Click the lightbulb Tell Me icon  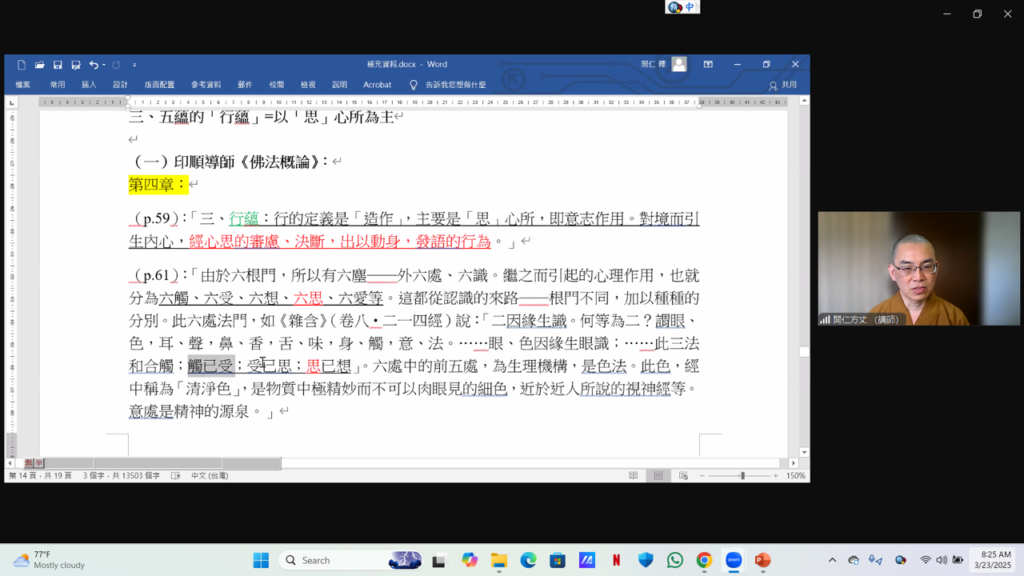tap(413, 85)
